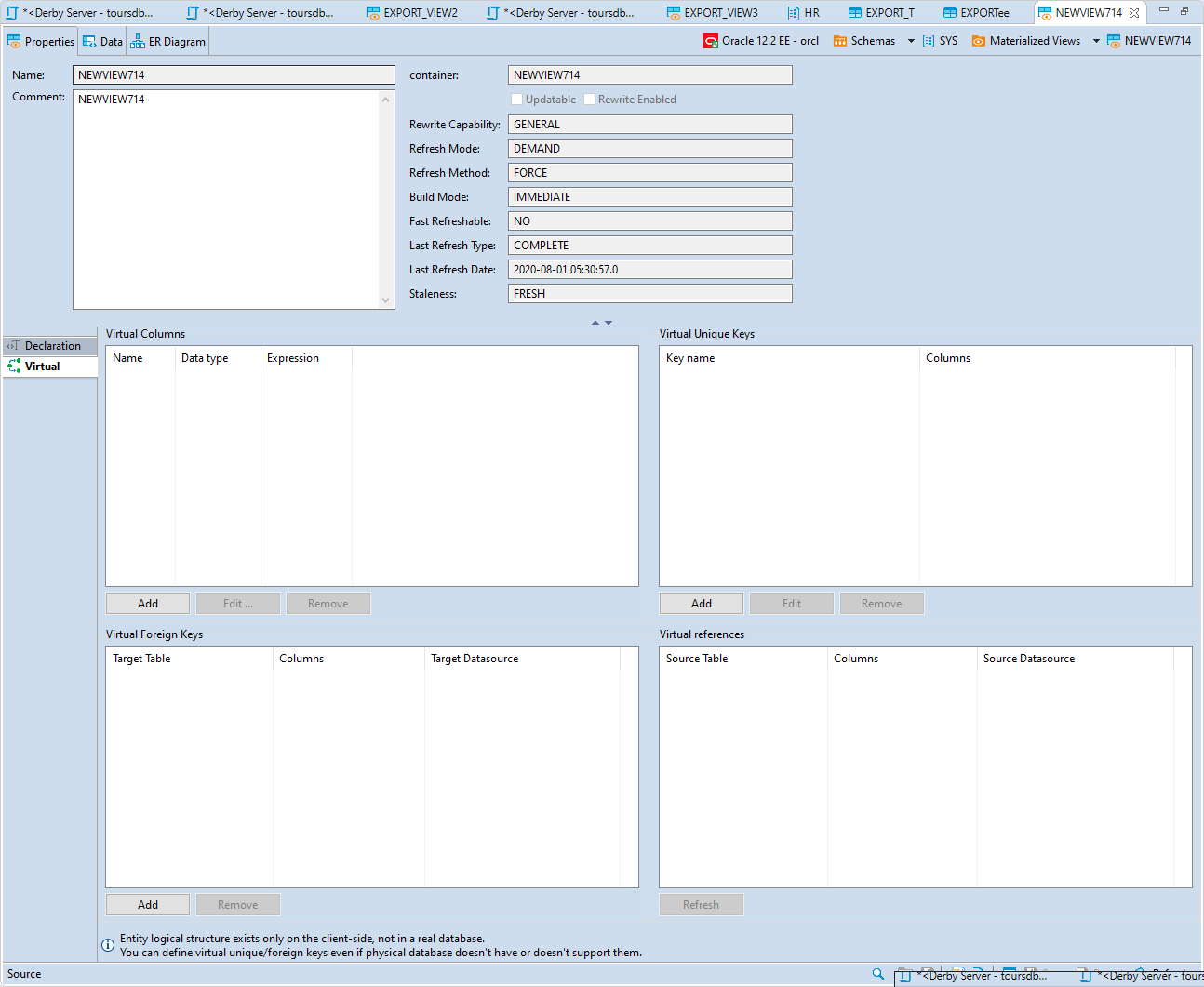Refresh the Virtual references list

coord(701,904)
